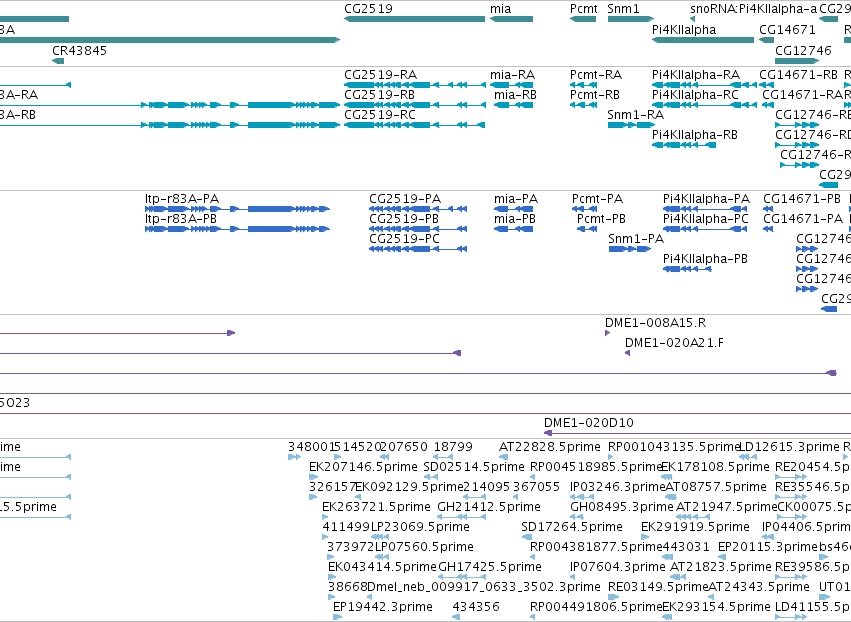This screenshot has width=851, height=622.
Task: Open transcript mia-RA
Action: click(512, 74)
